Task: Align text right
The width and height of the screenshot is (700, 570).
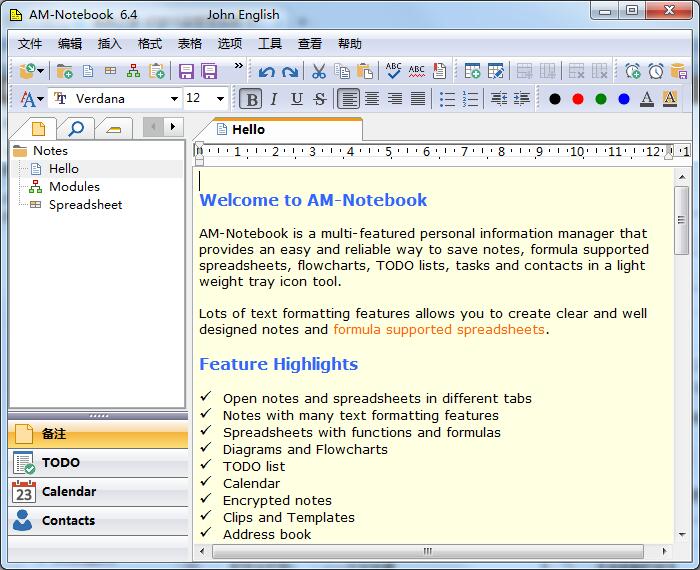Action: tap(395, 99)
